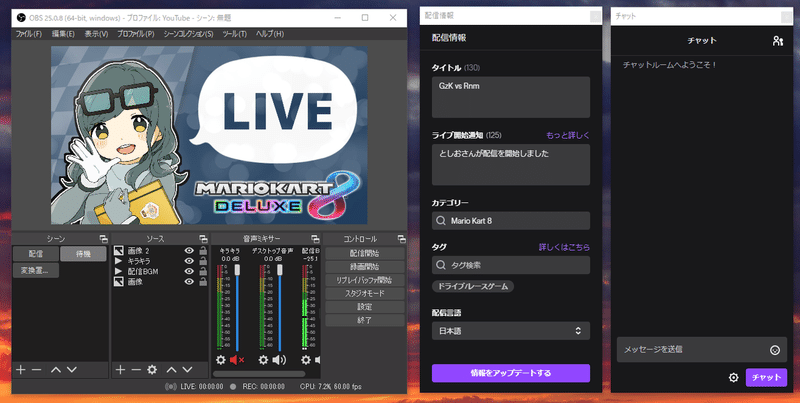Enable スタジオモード
Screen dimensions: 800x403
(365, 293)
